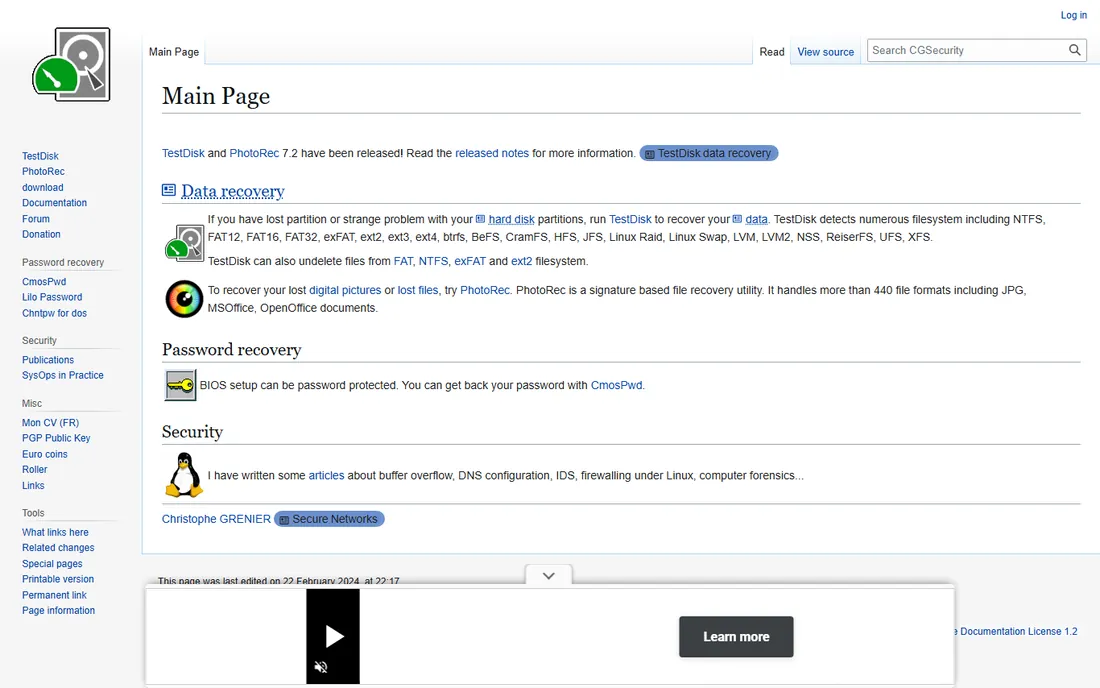Open the PGP Public Key link
The height and width of the screenshot is (688, 1100).
[x=56, y=438]
